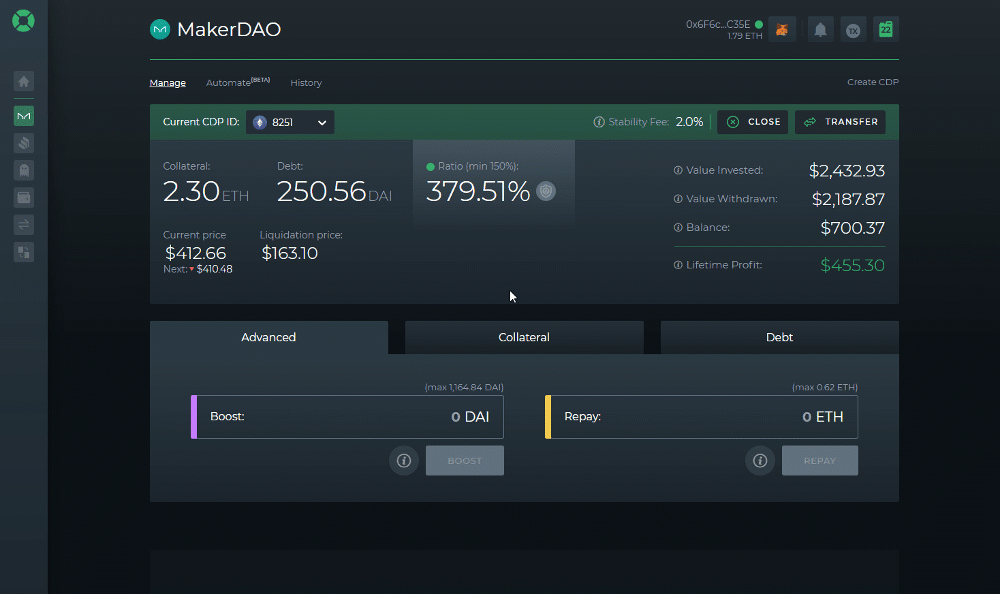Click the CLOSE CDP button
The image size is (1000, 594).
pyautogui.click(x=753, y=122)
